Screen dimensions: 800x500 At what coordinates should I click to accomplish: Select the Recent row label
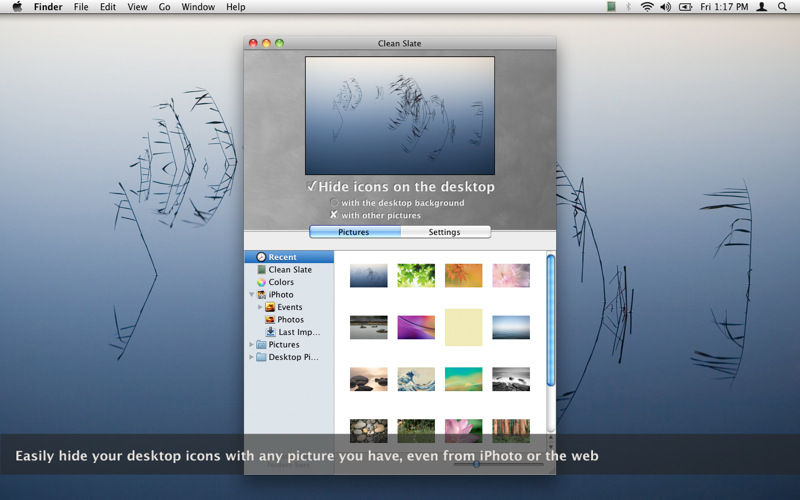pos(283,257)
